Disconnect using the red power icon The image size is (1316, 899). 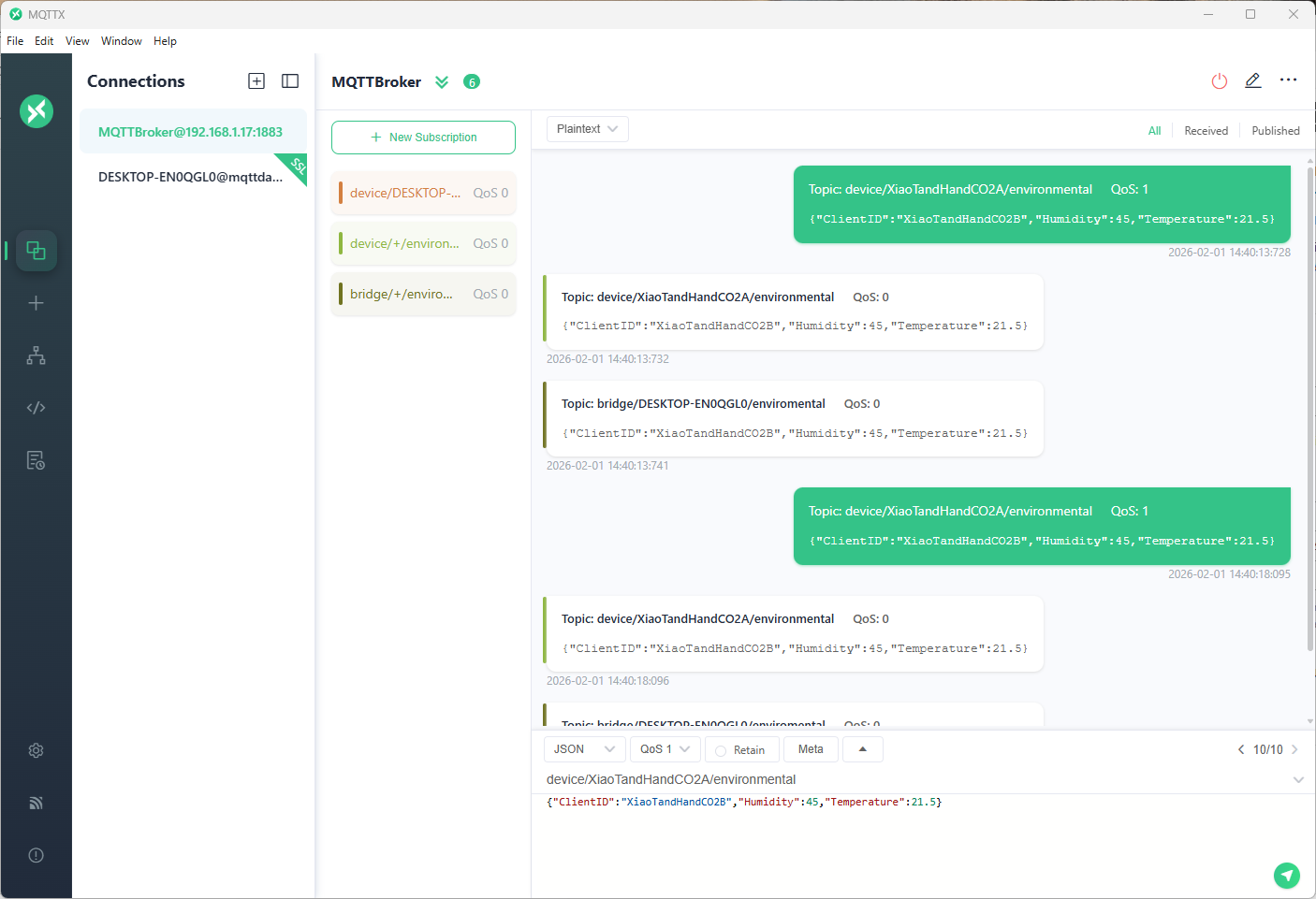1219,81
